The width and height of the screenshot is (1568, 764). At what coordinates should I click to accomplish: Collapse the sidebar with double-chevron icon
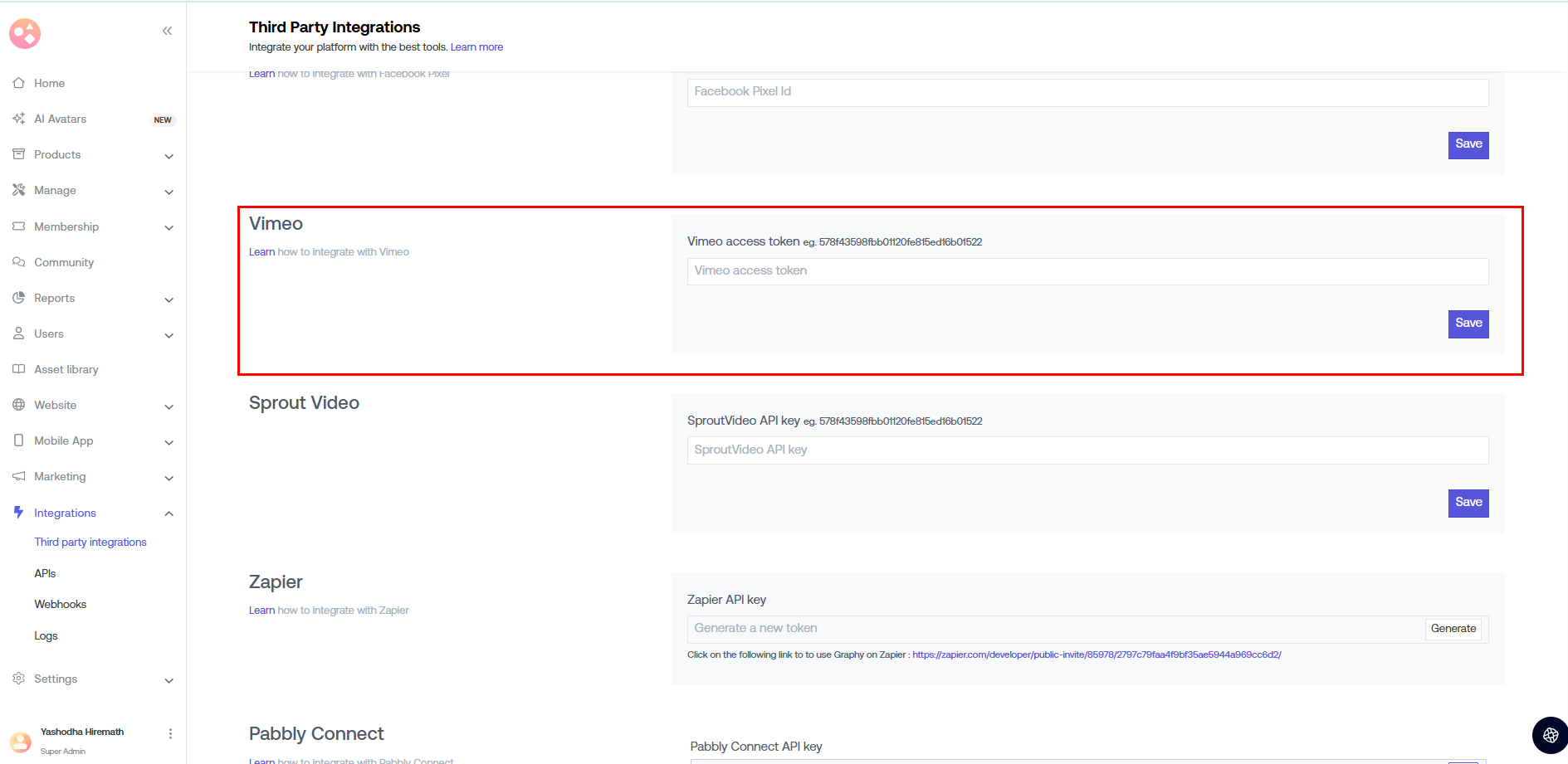tap(167, 31)
